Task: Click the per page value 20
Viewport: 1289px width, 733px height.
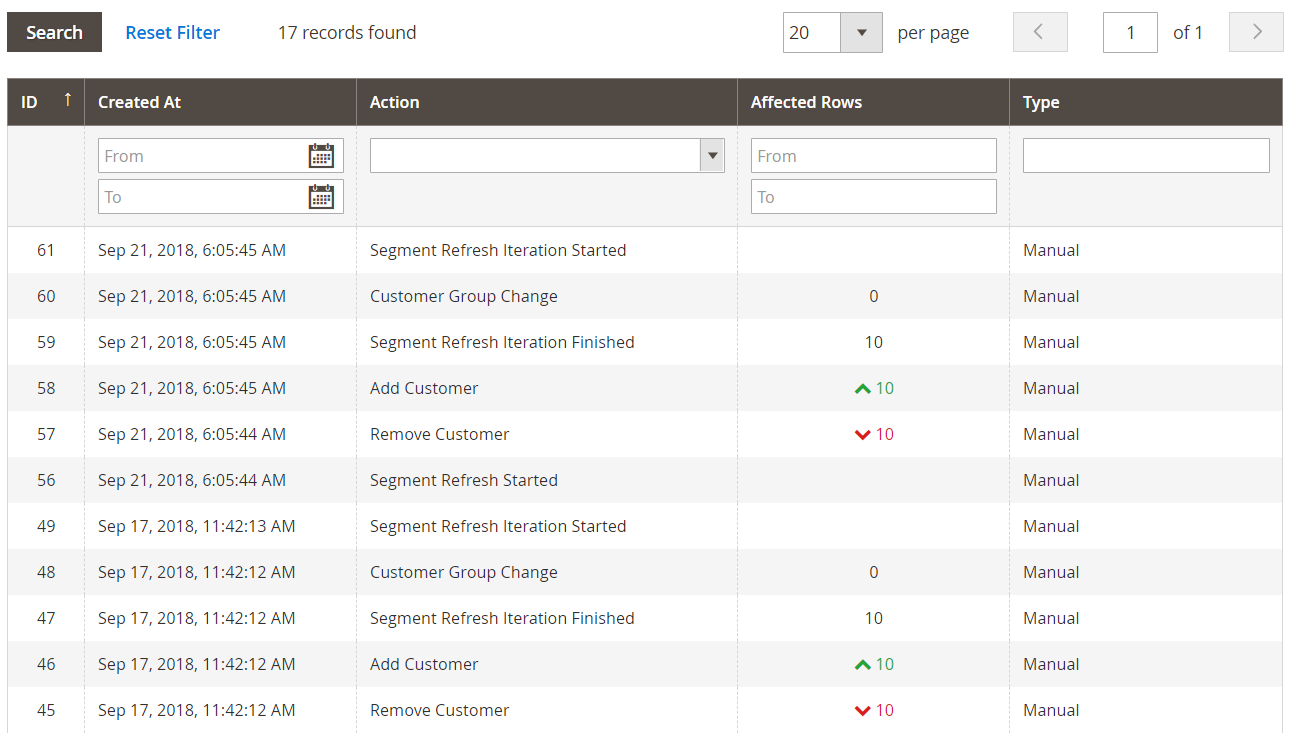Action: click(811, 32)
